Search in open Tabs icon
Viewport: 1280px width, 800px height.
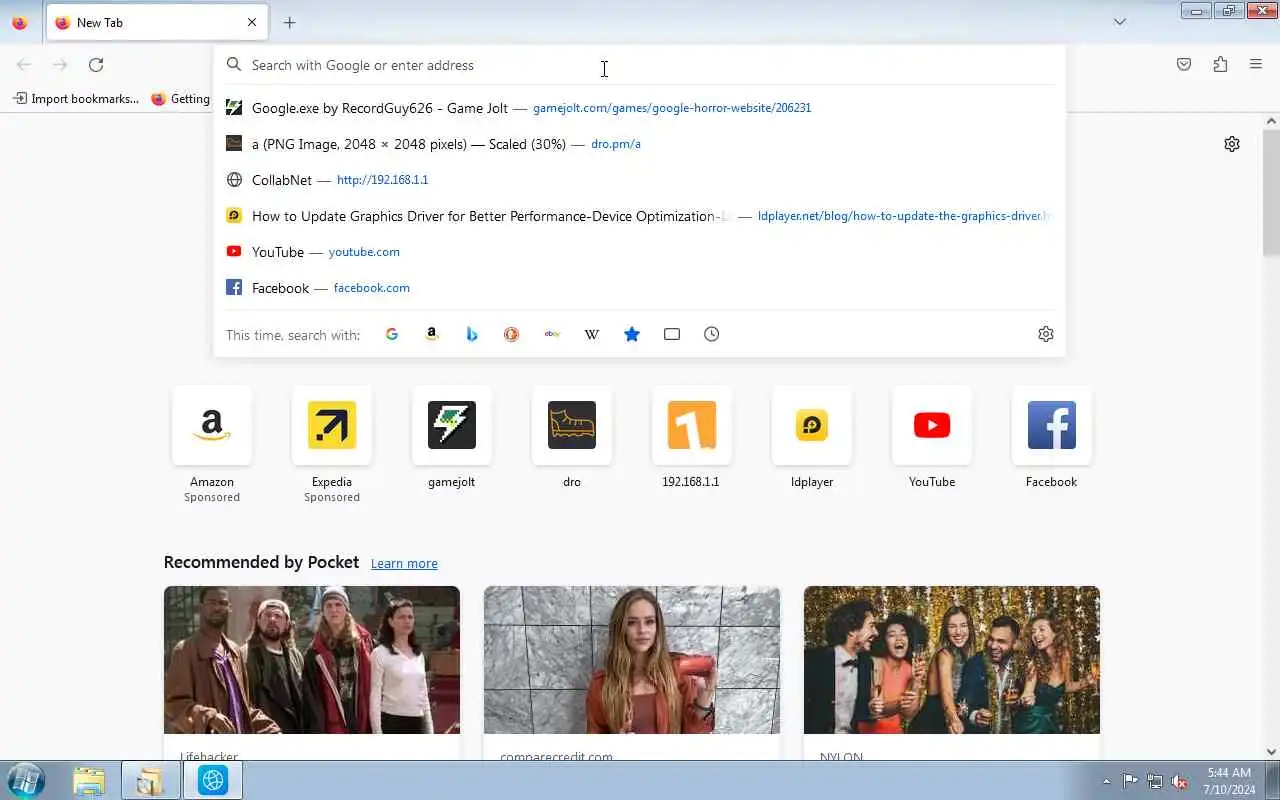click(672, 334)
